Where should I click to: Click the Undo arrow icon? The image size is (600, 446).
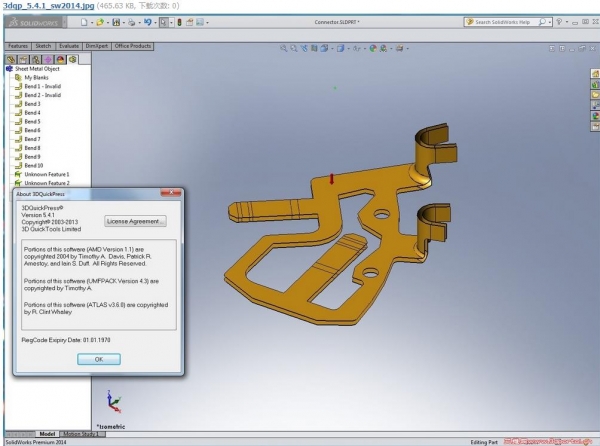tap(148, 22)
